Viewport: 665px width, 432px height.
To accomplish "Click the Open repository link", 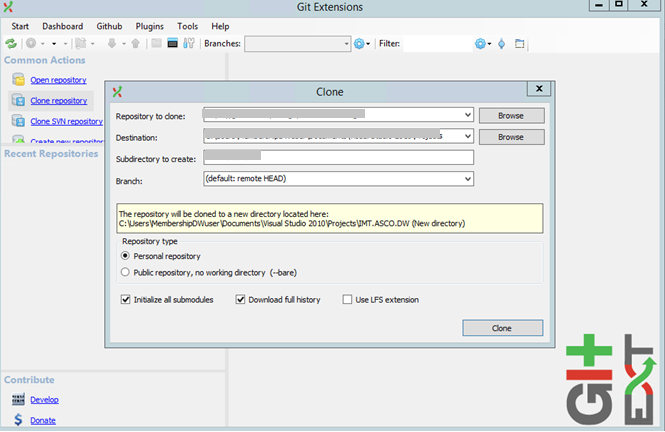I will point(59,80).
